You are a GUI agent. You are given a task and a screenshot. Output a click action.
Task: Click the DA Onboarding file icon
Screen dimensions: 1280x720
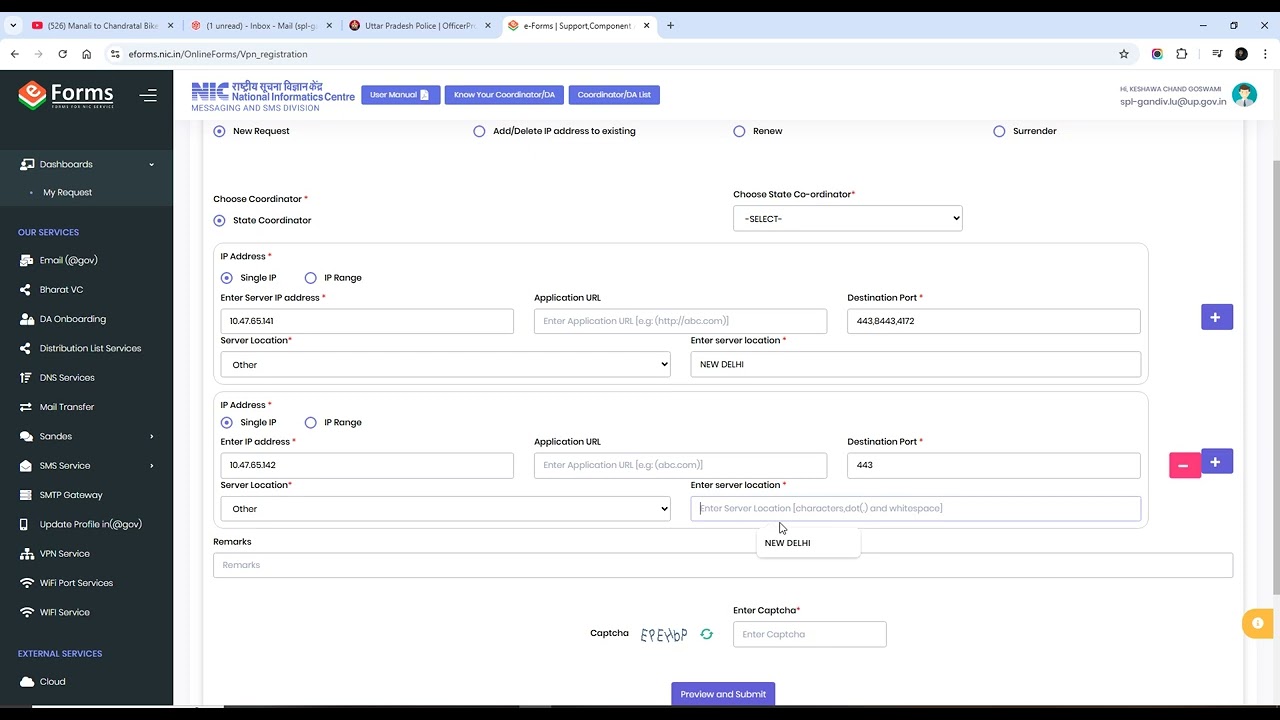coord(25,319)
